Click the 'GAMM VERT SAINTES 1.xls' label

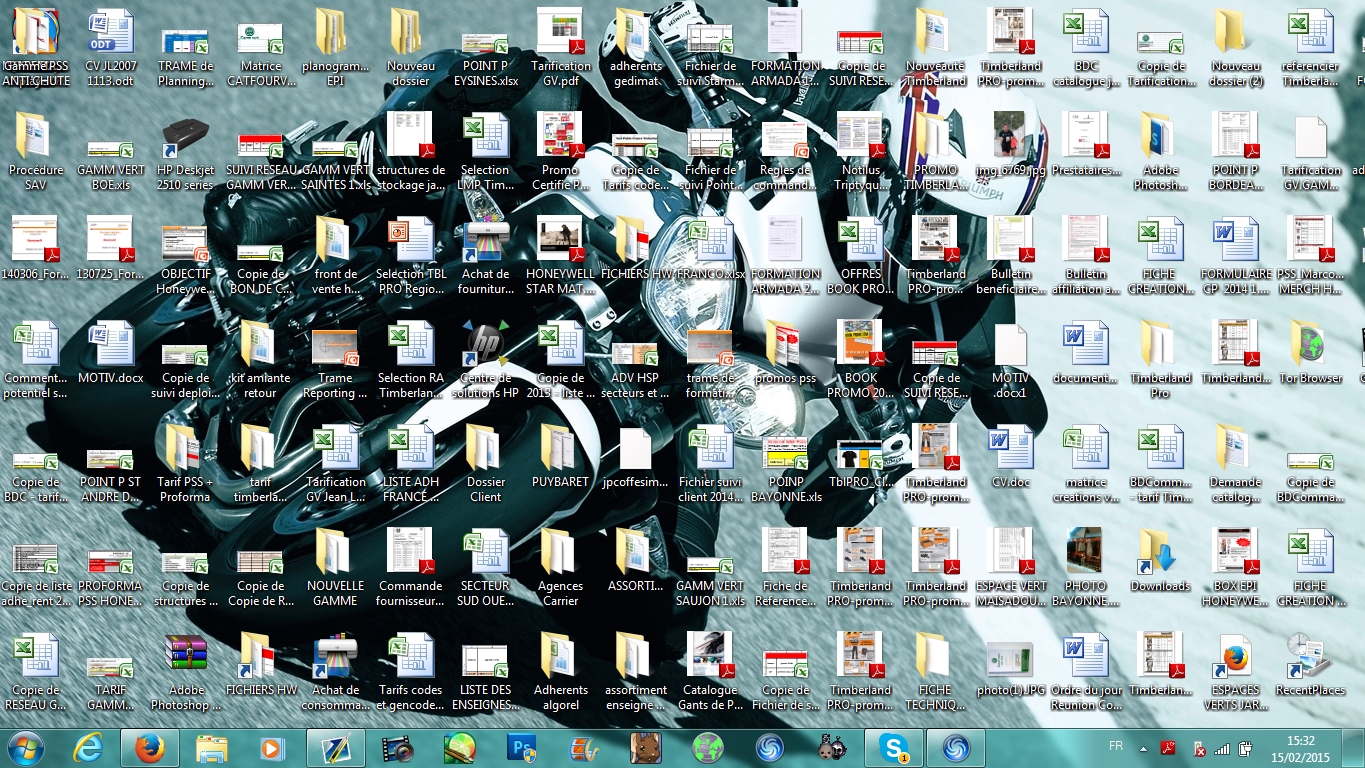pos(335,177)
